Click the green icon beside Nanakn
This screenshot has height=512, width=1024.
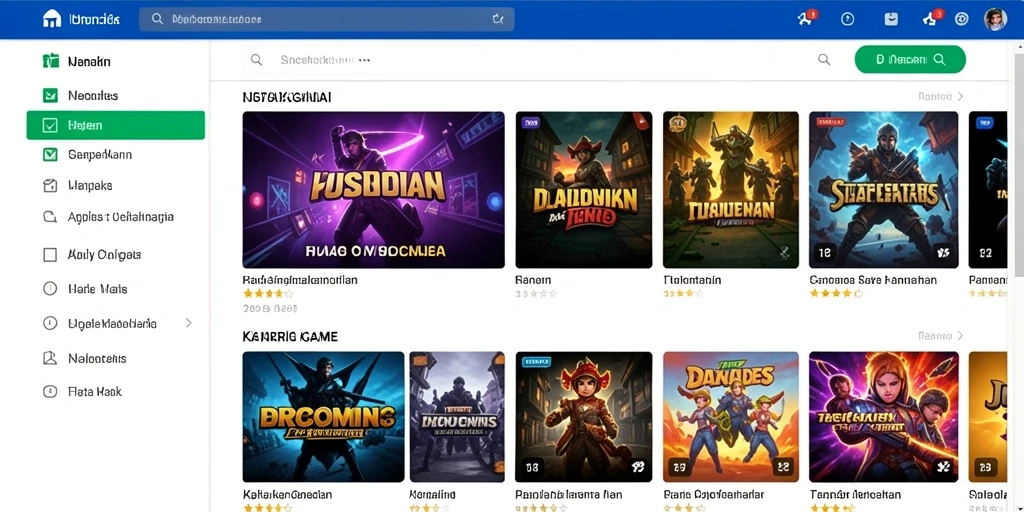[x=50, y=61]
